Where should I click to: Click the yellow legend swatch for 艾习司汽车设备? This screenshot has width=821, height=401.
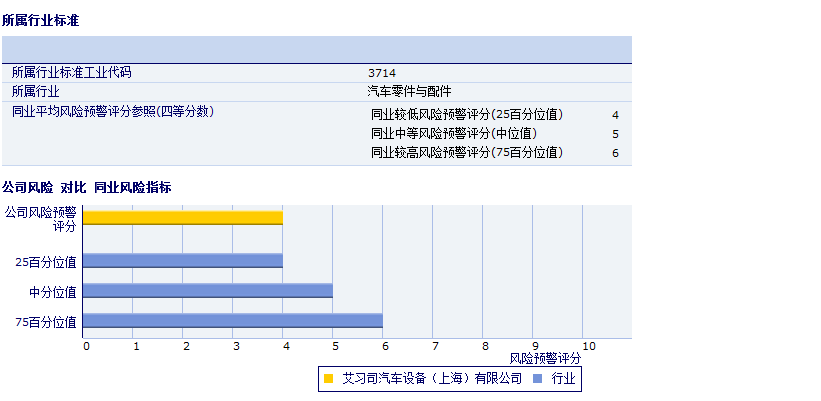click(x=328, y=379)
